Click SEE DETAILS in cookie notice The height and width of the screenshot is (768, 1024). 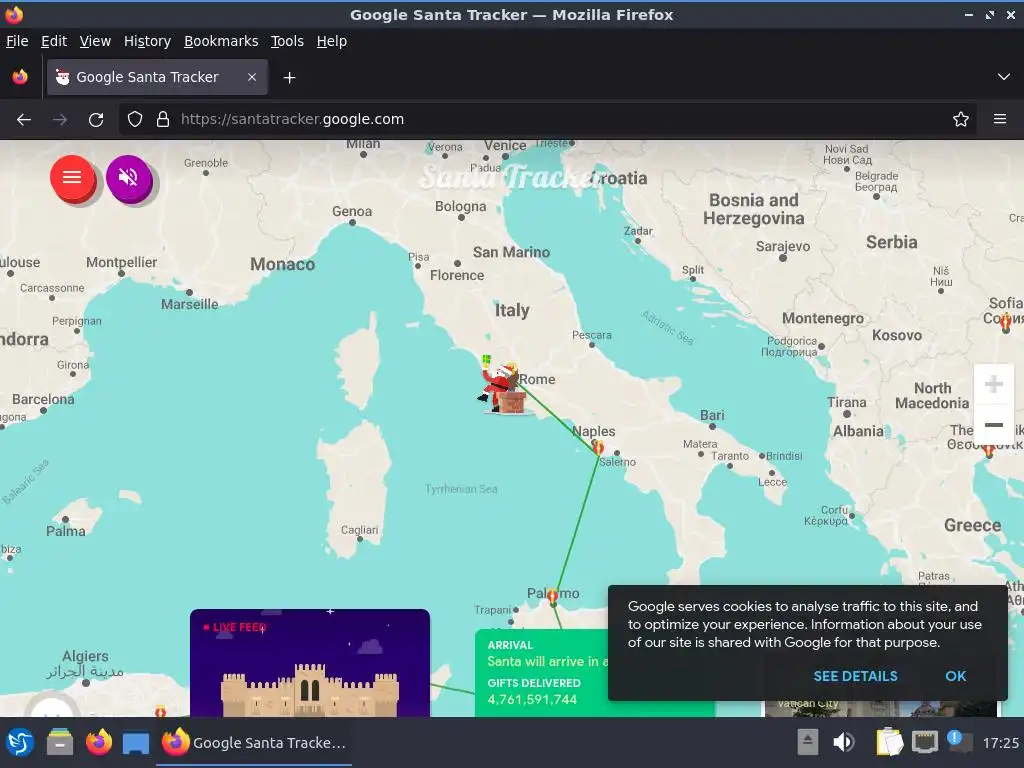coord(856,677)
